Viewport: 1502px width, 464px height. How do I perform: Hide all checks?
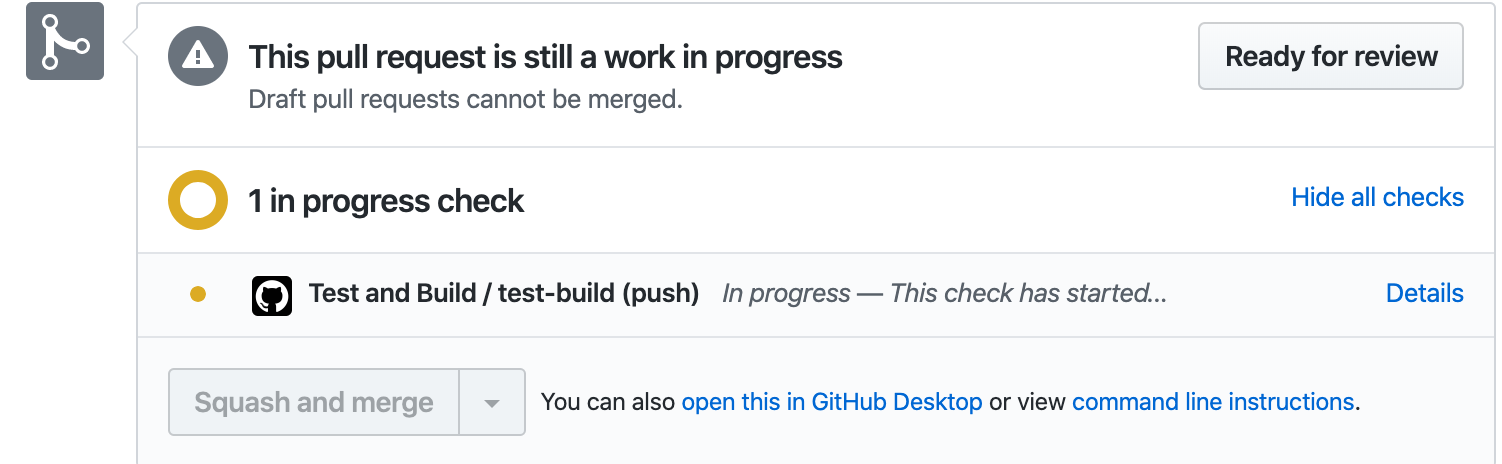click(1377, 197)
